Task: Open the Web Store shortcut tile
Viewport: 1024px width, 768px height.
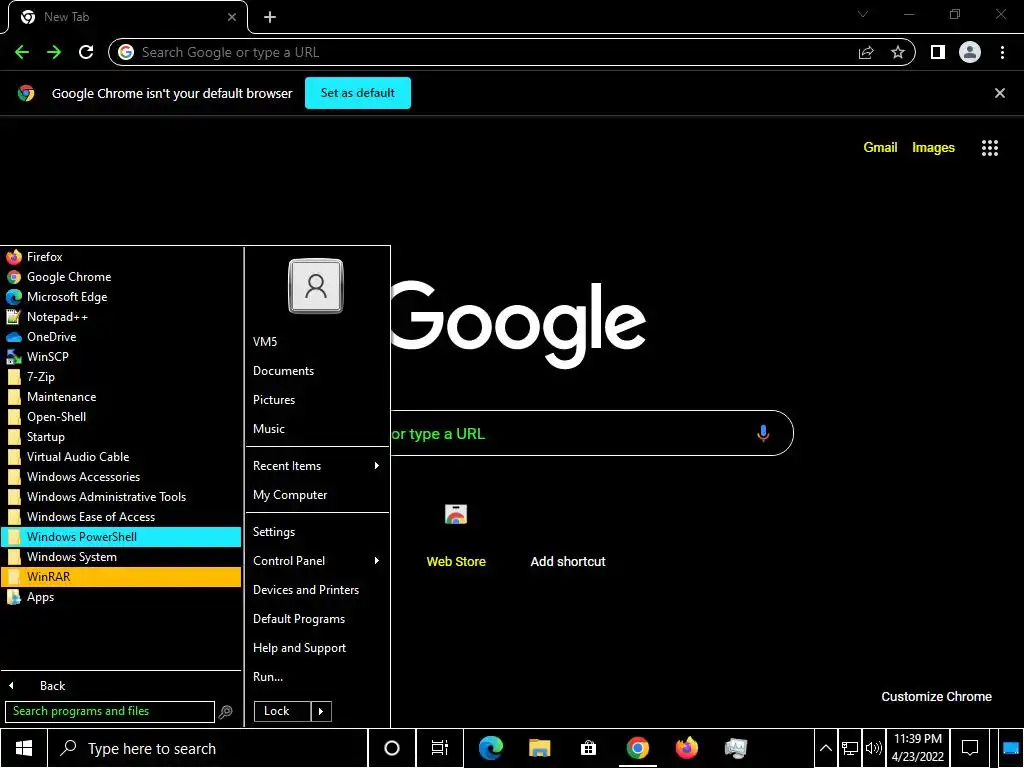Action: pos(456,534)
